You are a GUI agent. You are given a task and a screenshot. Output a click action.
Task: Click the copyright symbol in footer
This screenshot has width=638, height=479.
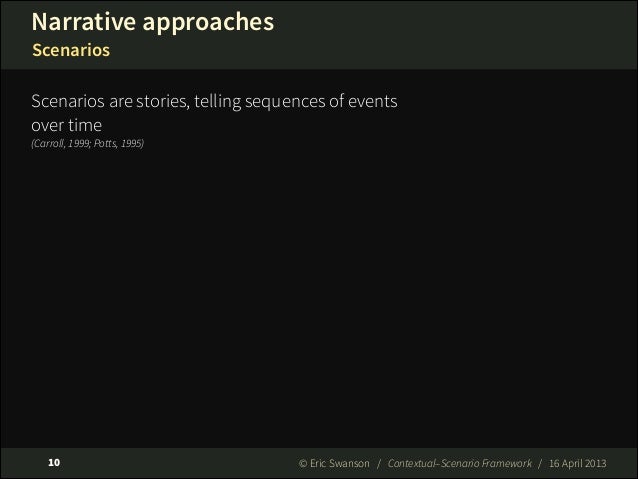coord(303,464)
